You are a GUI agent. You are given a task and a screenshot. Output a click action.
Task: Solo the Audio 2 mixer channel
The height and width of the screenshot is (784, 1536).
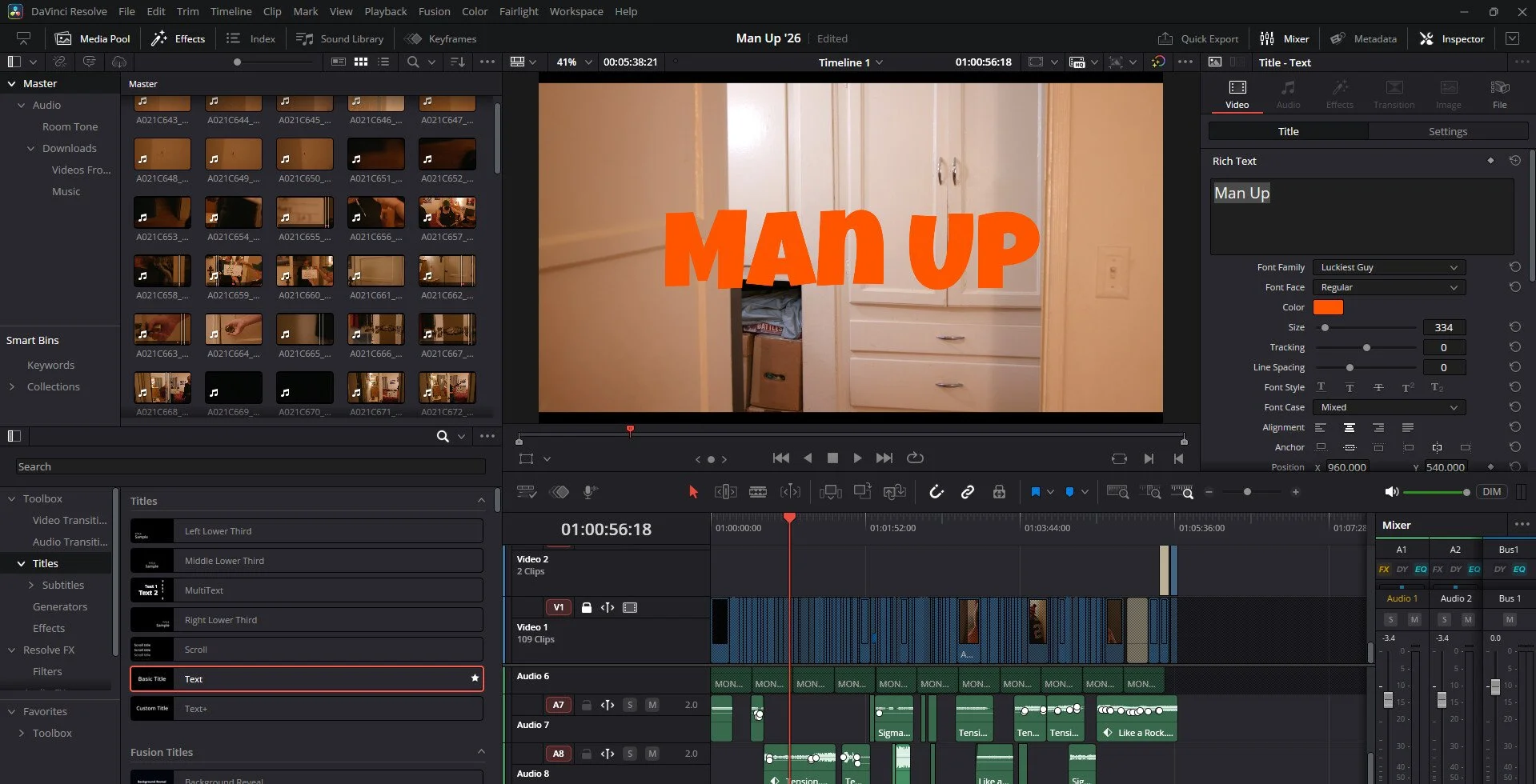coord(1444,619)
